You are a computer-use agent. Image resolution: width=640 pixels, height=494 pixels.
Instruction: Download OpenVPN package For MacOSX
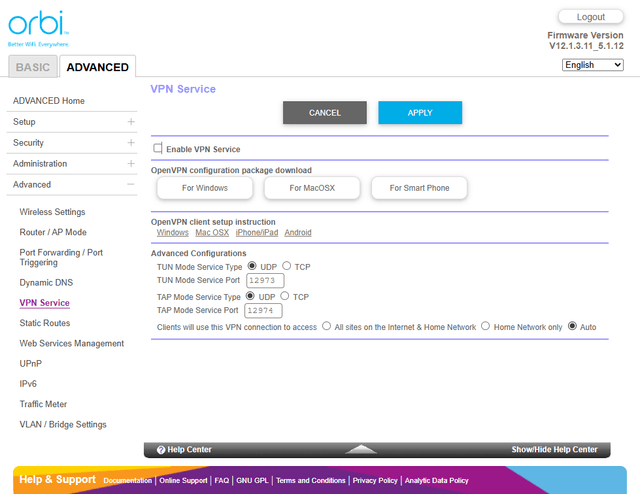(312, 188)
